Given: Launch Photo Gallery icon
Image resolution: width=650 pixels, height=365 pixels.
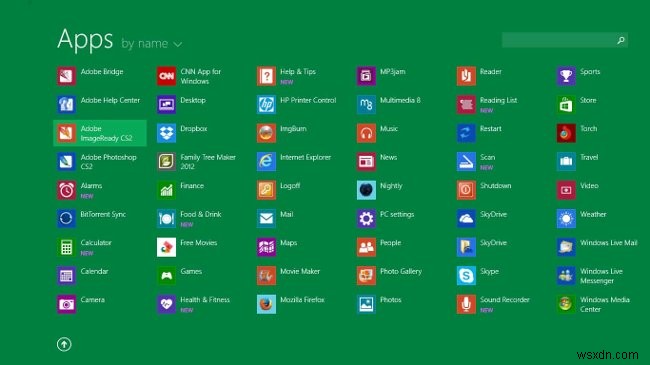Looking at the screenshot, I should click(x=366, y=276).
